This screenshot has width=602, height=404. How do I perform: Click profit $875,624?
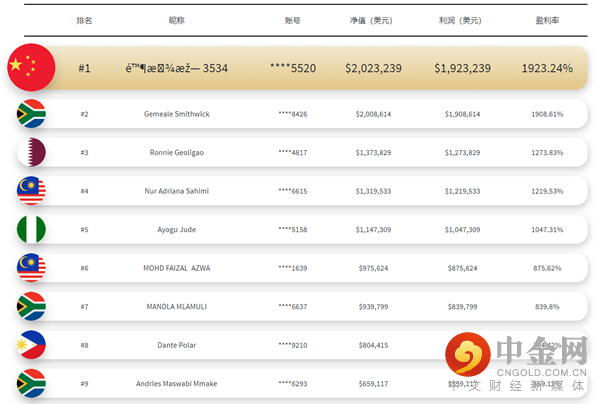click(x=462, y=268)
